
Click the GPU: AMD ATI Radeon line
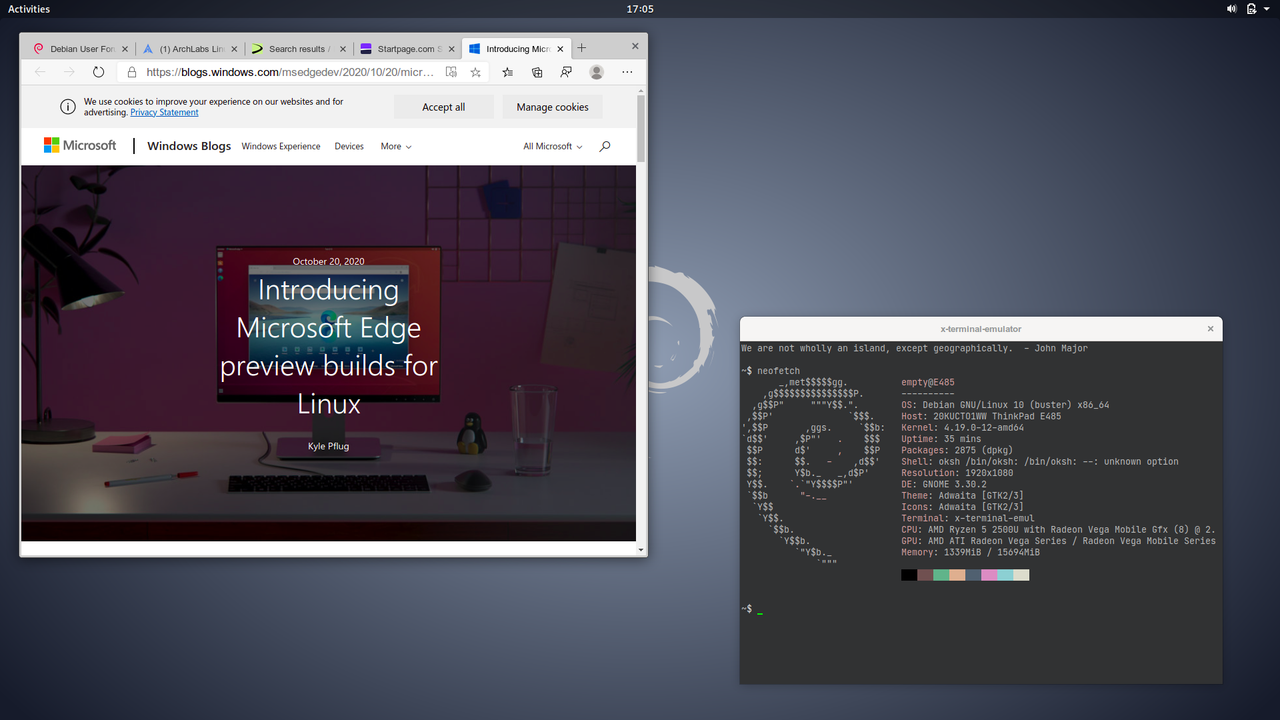click(1058, 541)
